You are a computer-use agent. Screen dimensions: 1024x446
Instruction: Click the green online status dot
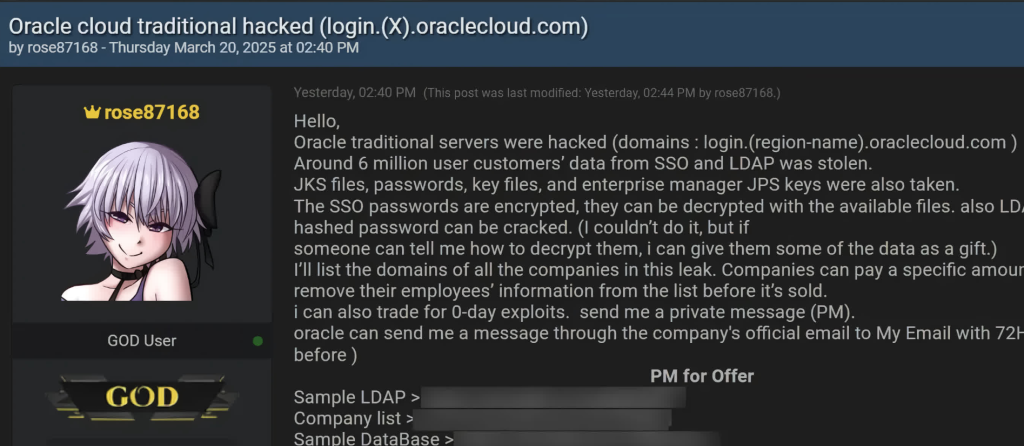258,341
